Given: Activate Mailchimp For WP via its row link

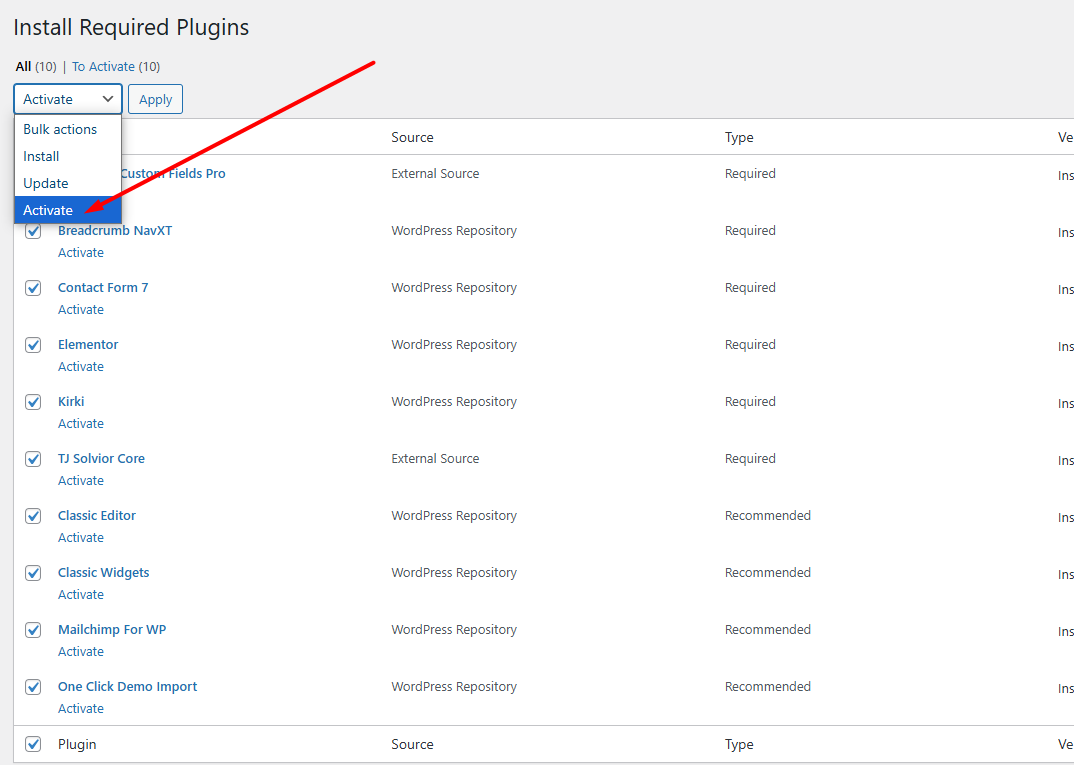Looking at the screenshot, I should tap(81, 651).
